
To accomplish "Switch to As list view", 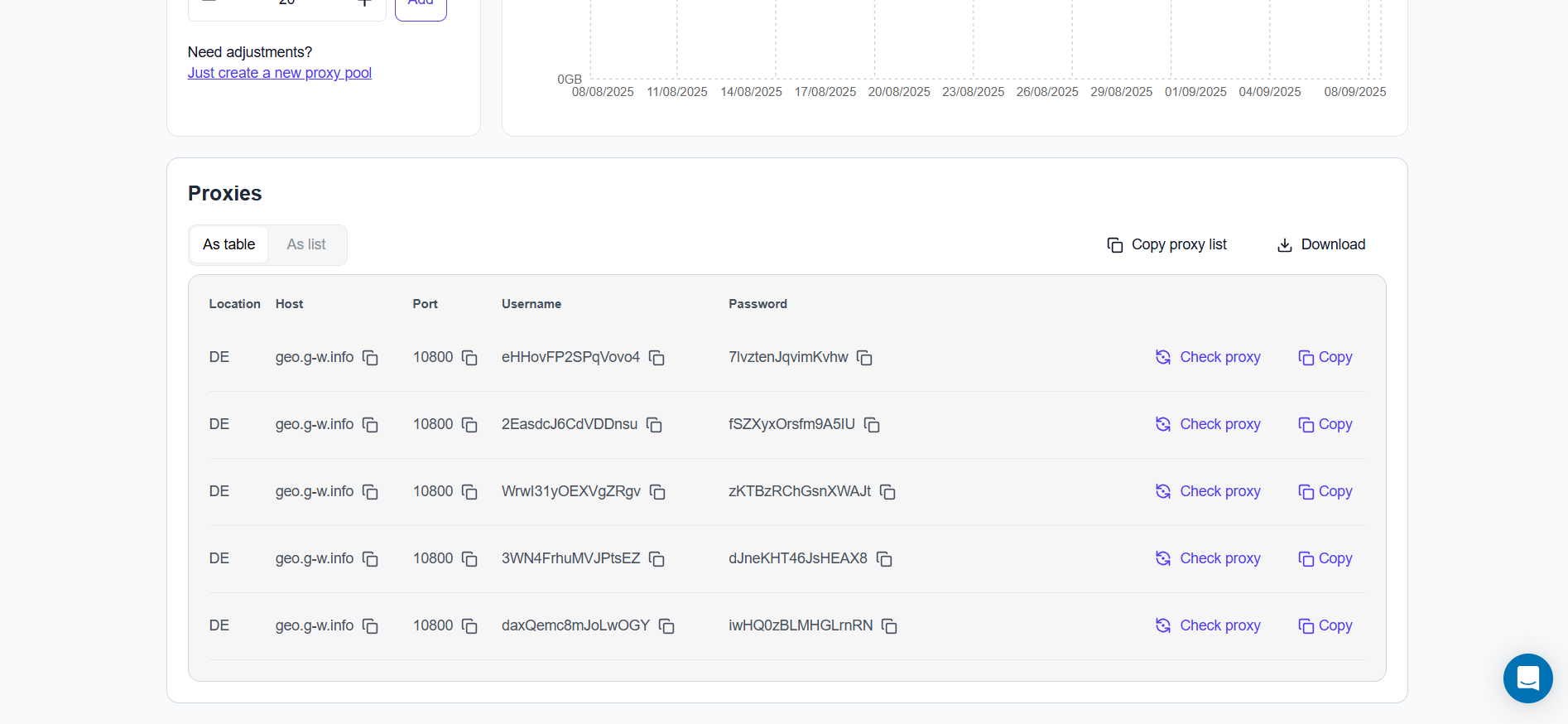I will pyautogui.click(x=306, y=244).
